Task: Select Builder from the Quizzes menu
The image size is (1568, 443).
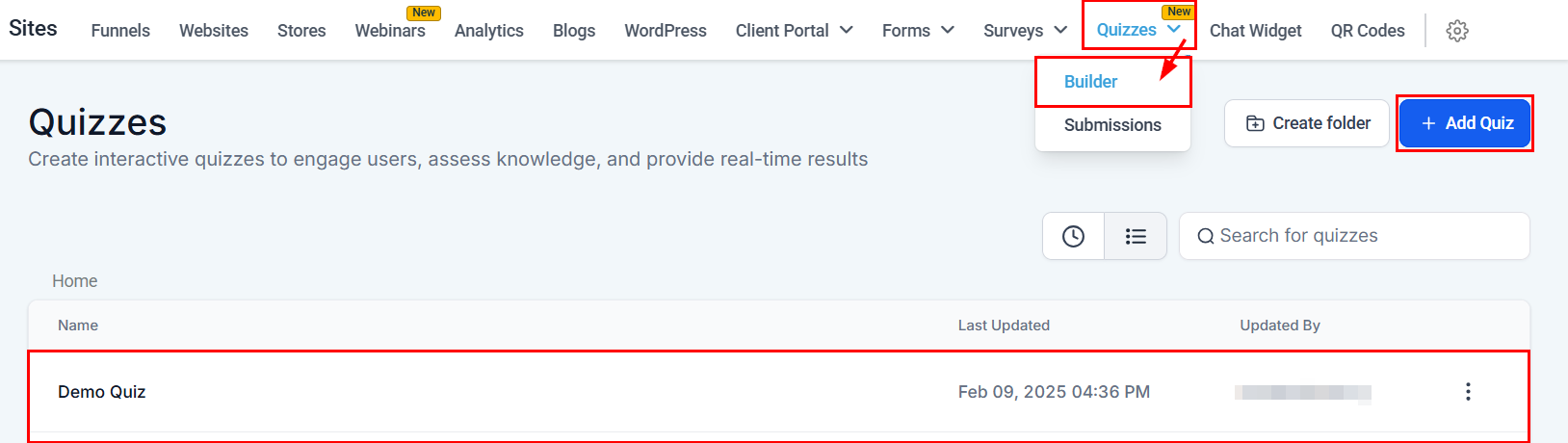Action: point(1090,82)
